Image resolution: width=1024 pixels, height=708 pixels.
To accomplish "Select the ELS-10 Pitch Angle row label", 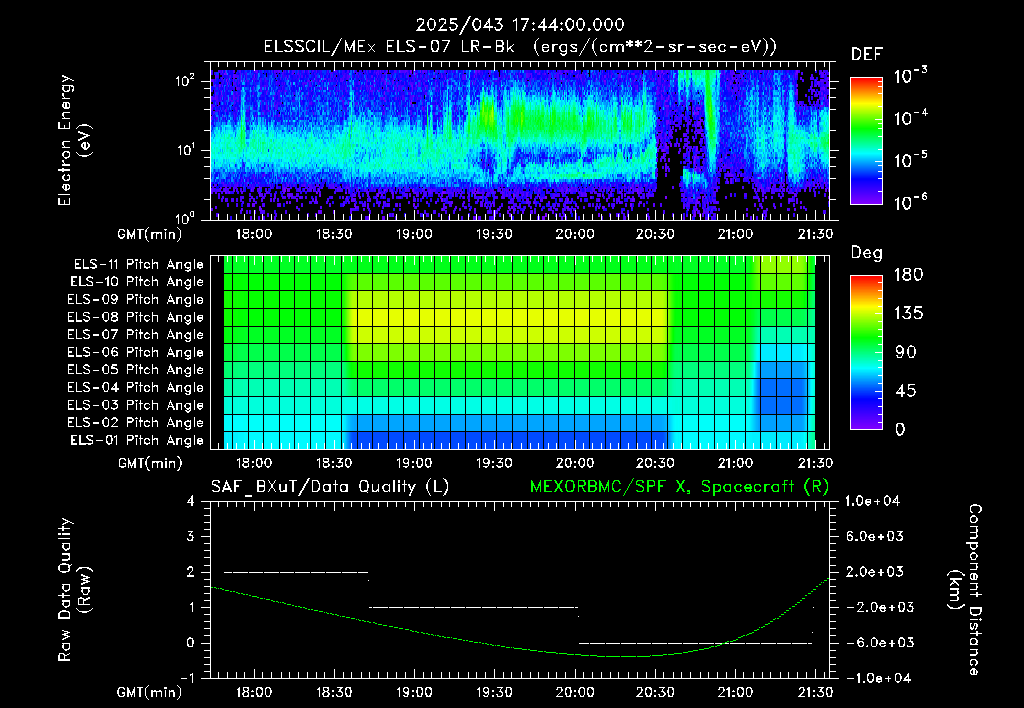I will pos(137,282).
